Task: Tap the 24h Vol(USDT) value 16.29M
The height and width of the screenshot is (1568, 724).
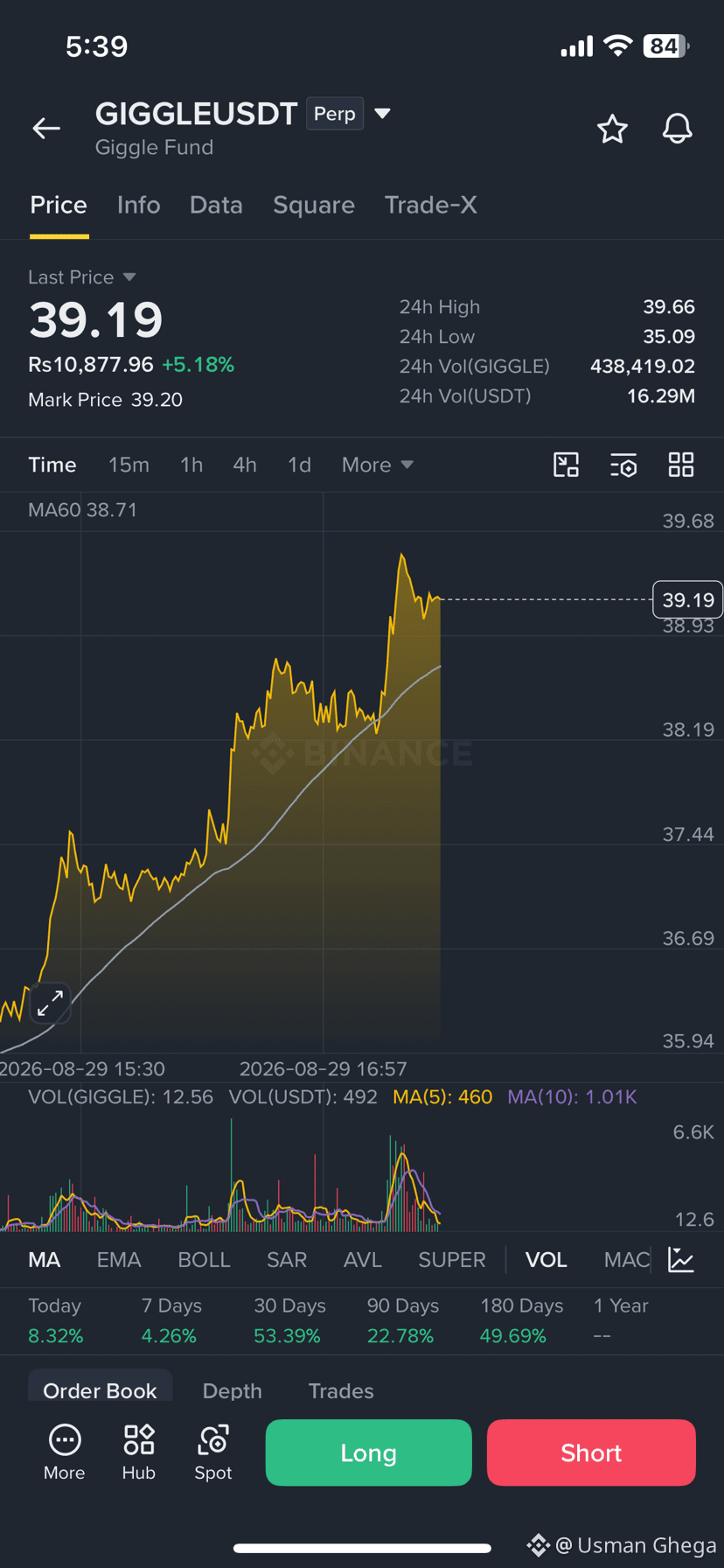Action: (661, 396)
